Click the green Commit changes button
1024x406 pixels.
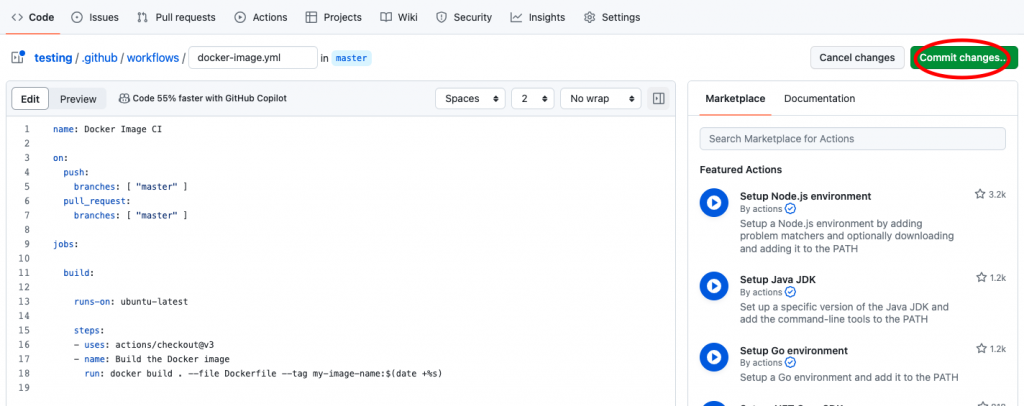coord(964,57)
